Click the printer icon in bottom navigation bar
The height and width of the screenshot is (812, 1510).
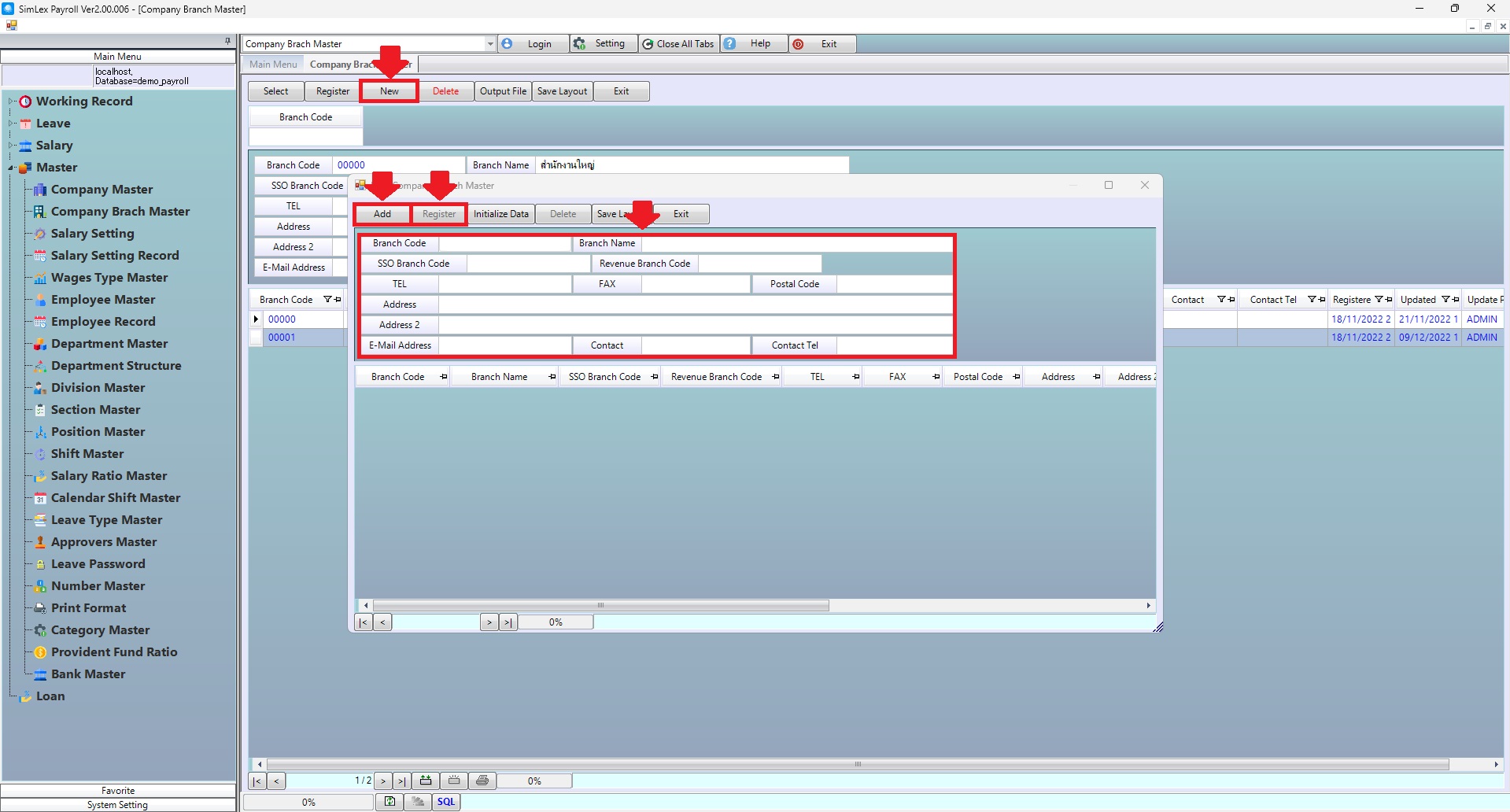482,781
